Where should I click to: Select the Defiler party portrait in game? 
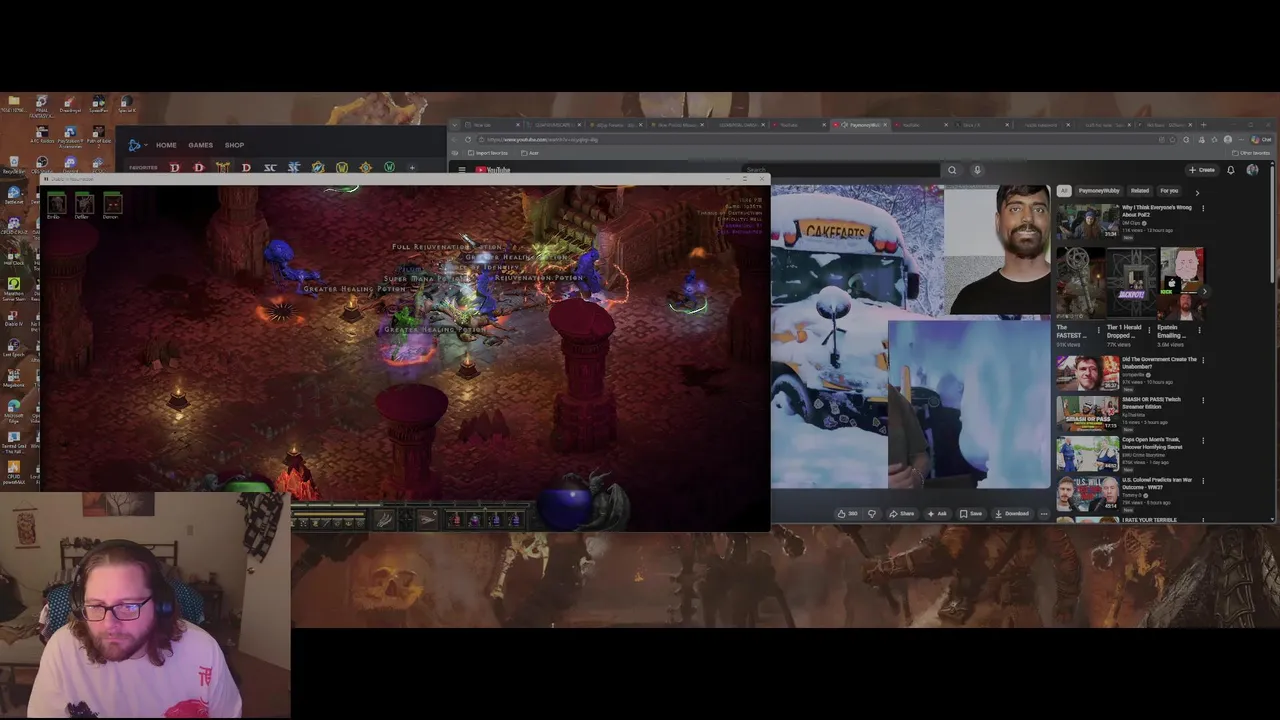(x=84, y=204)
